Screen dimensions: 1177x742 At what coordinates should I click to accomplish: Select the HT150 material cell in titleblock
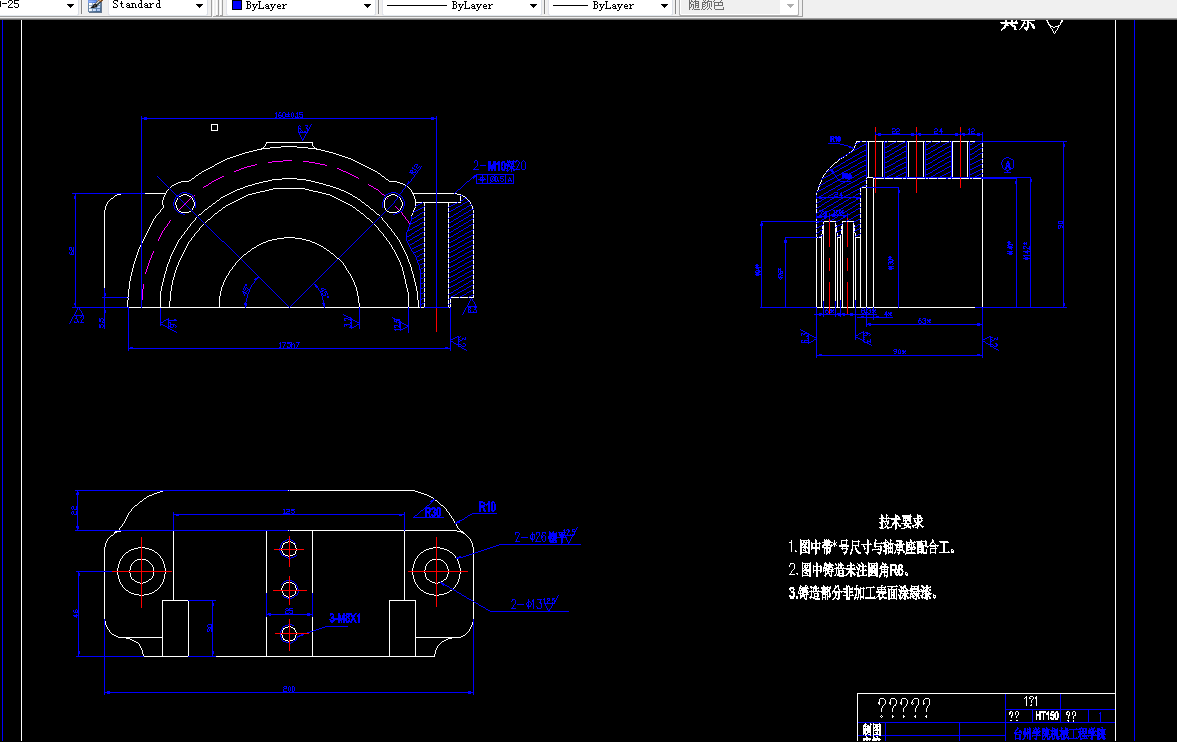coord(1046,716)
